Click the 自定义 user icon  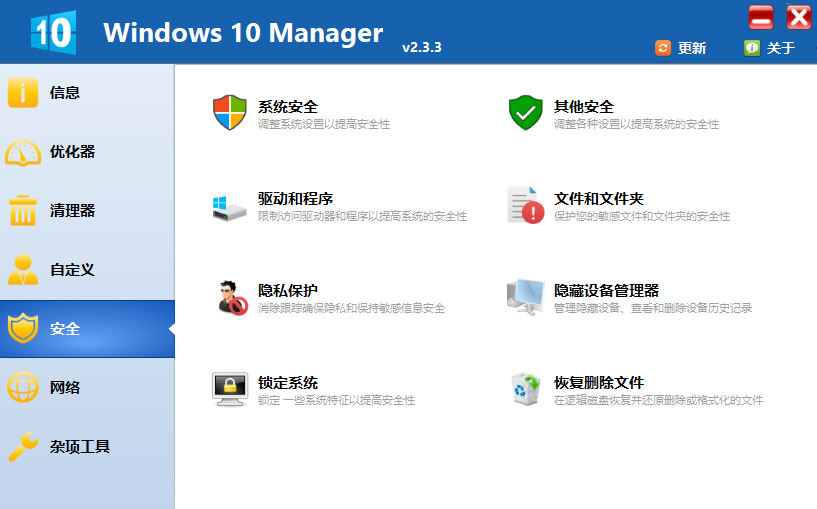(23, 269)
